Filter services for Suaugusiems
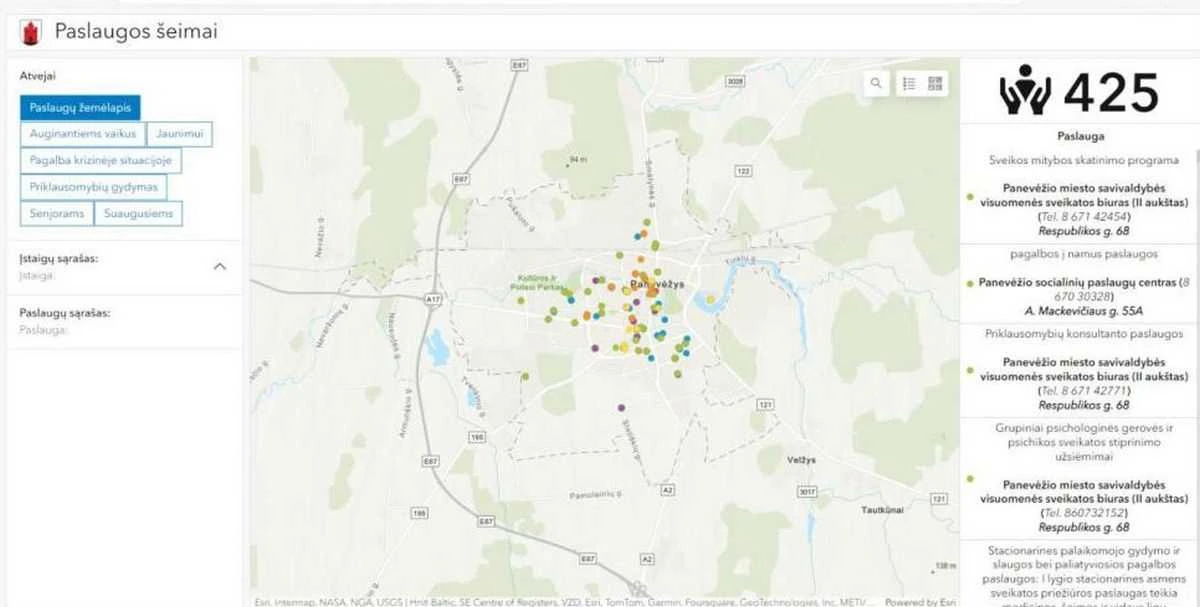Screen dimensions: 1200x607 [139, 213]
